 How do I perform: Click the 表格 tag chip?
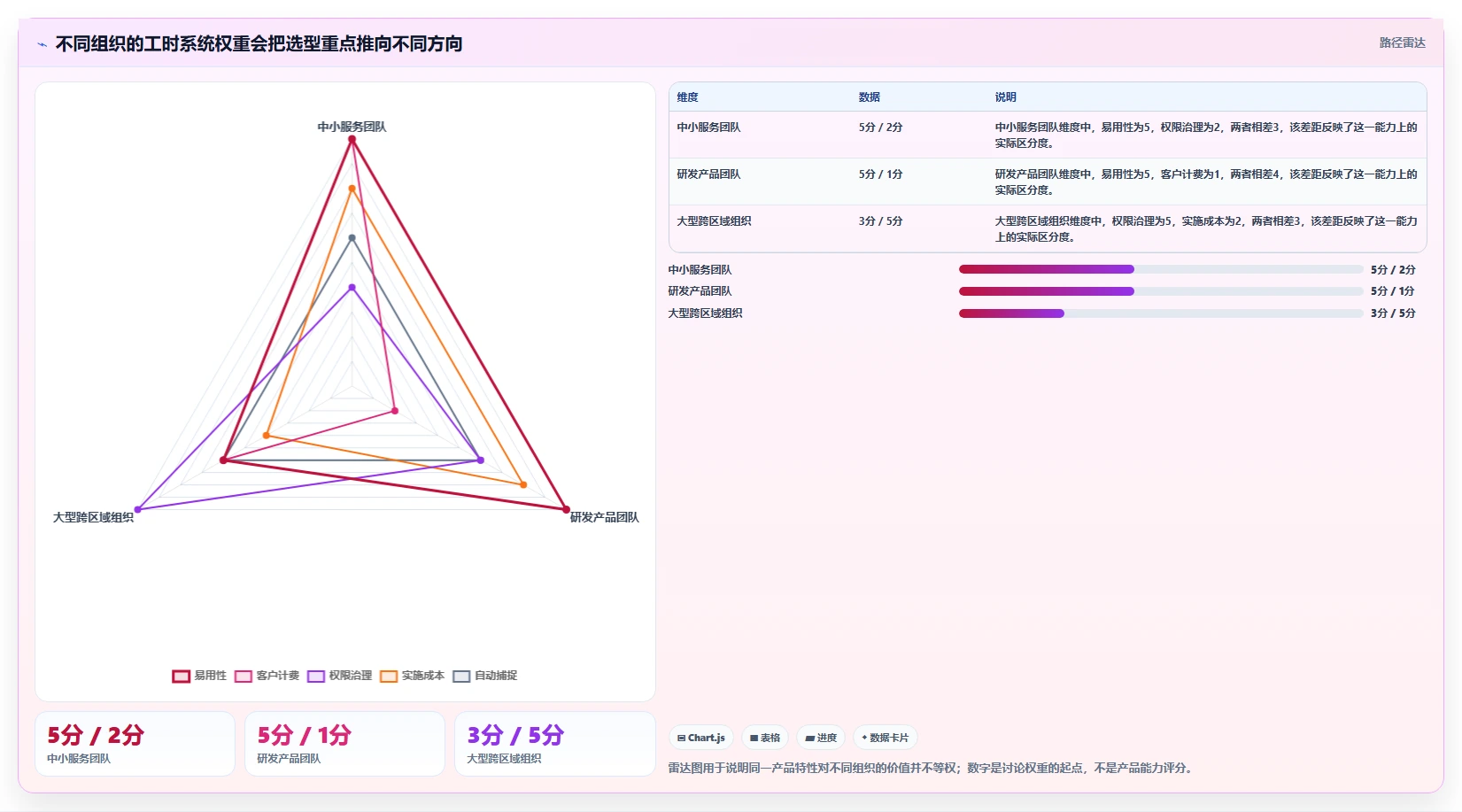point(765,738)
